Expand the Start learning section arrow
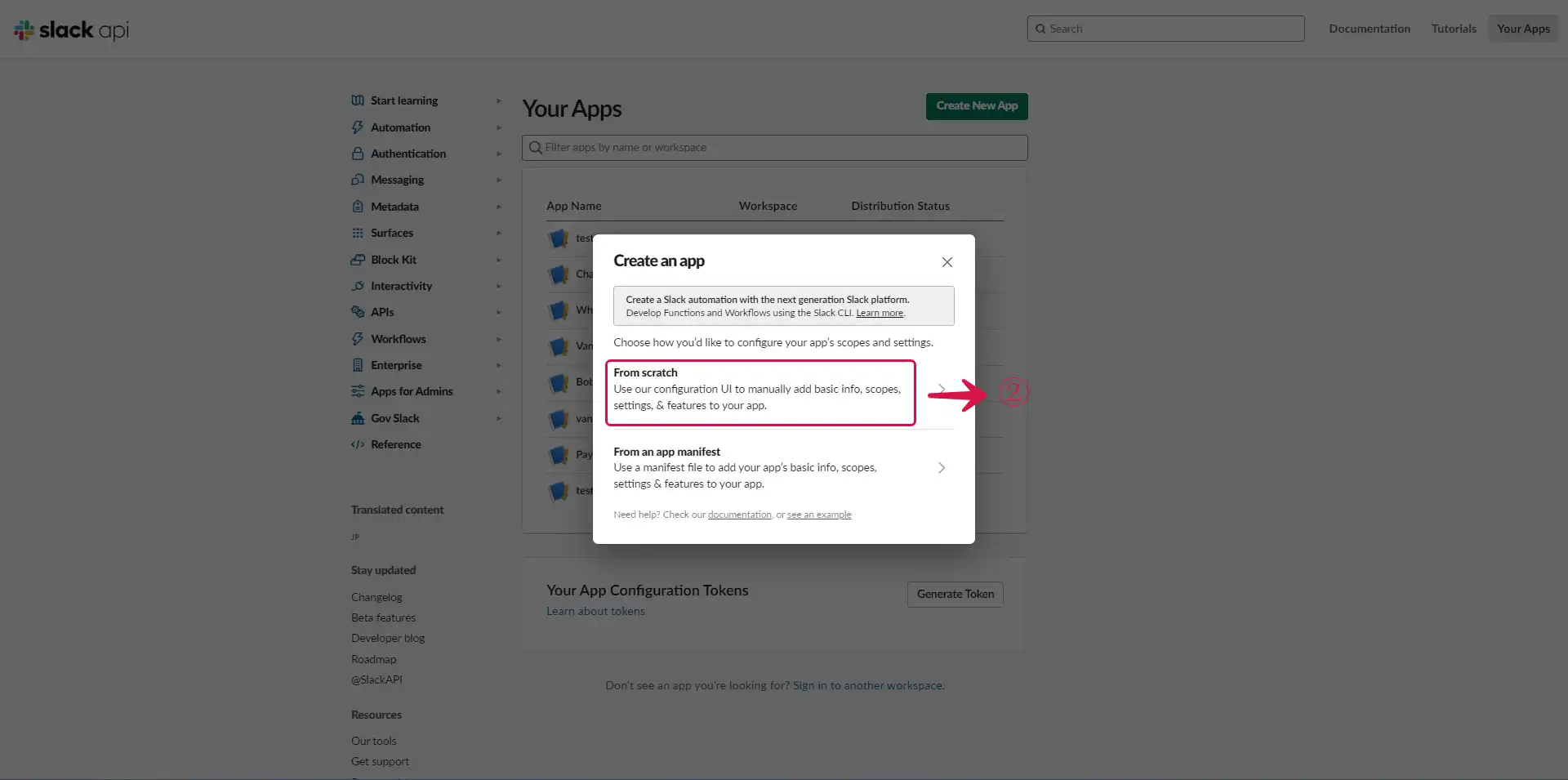The width and height of the screenshot is (1568, 780). [499, 100]
